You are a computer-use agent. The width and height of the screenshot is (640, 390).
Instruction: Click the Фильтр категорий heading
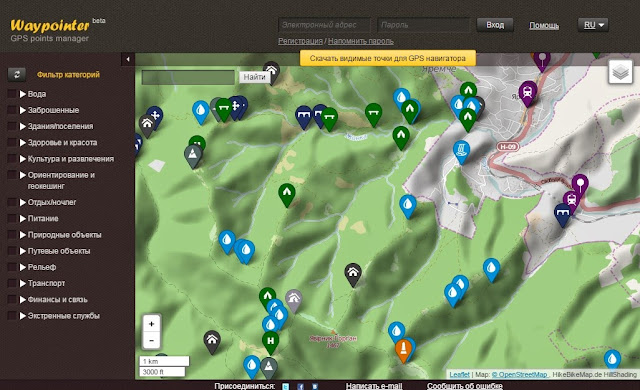(x=68, y=75)
